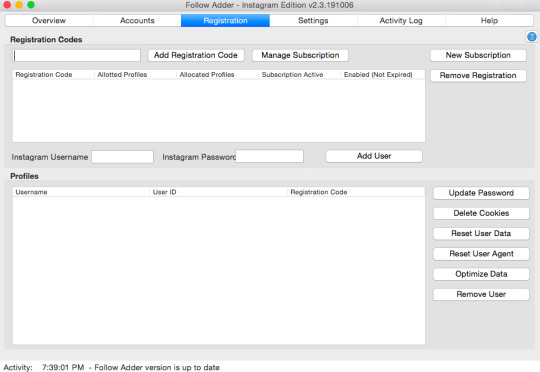Sort by the Subscription Active column header
The height and width of the screenshot is (372, 540).
coord(300,75)
